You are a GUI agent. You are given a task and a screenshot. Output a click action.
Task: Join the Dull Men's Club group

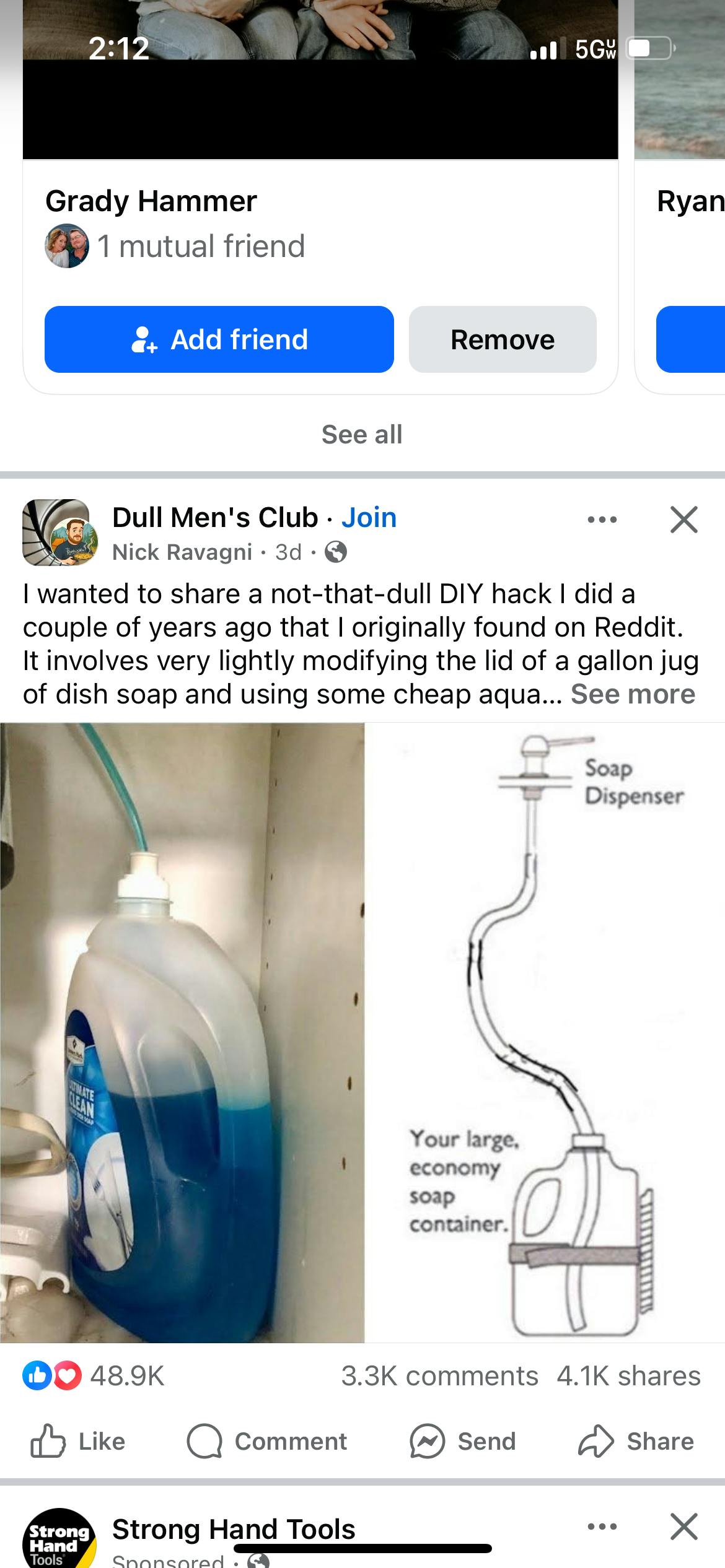click(x=369, y=518)
